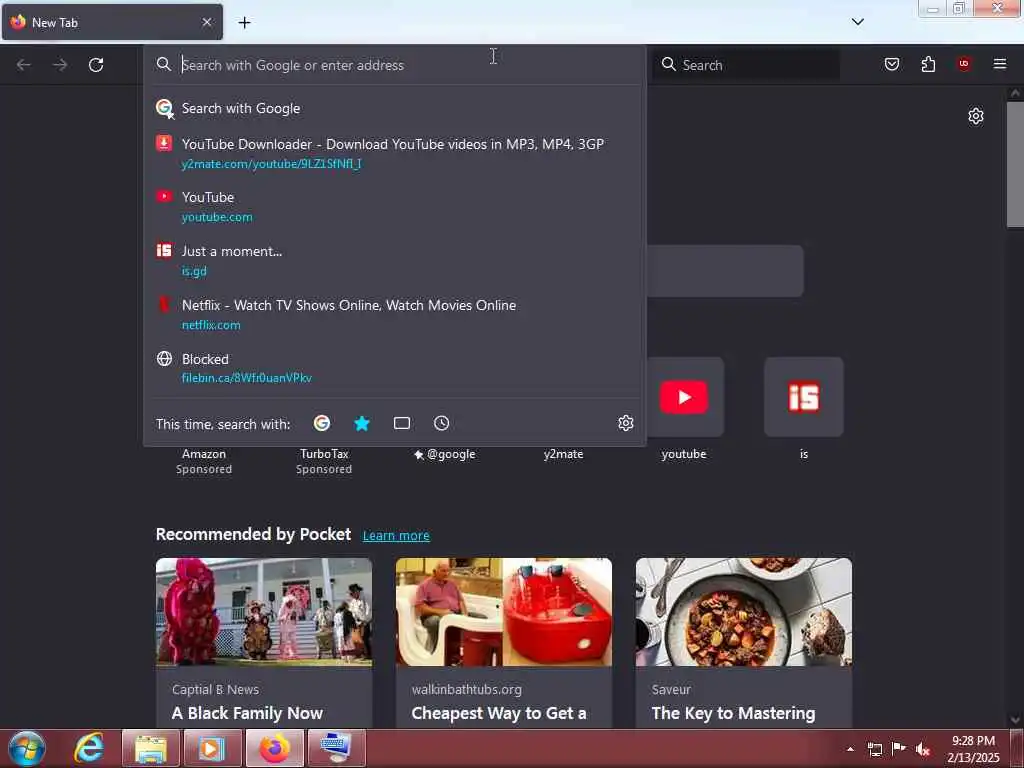The image size is (1024, 768).
Task: Select the Just a moment is.gd suggestion
Action: click(x=394, y=261)
